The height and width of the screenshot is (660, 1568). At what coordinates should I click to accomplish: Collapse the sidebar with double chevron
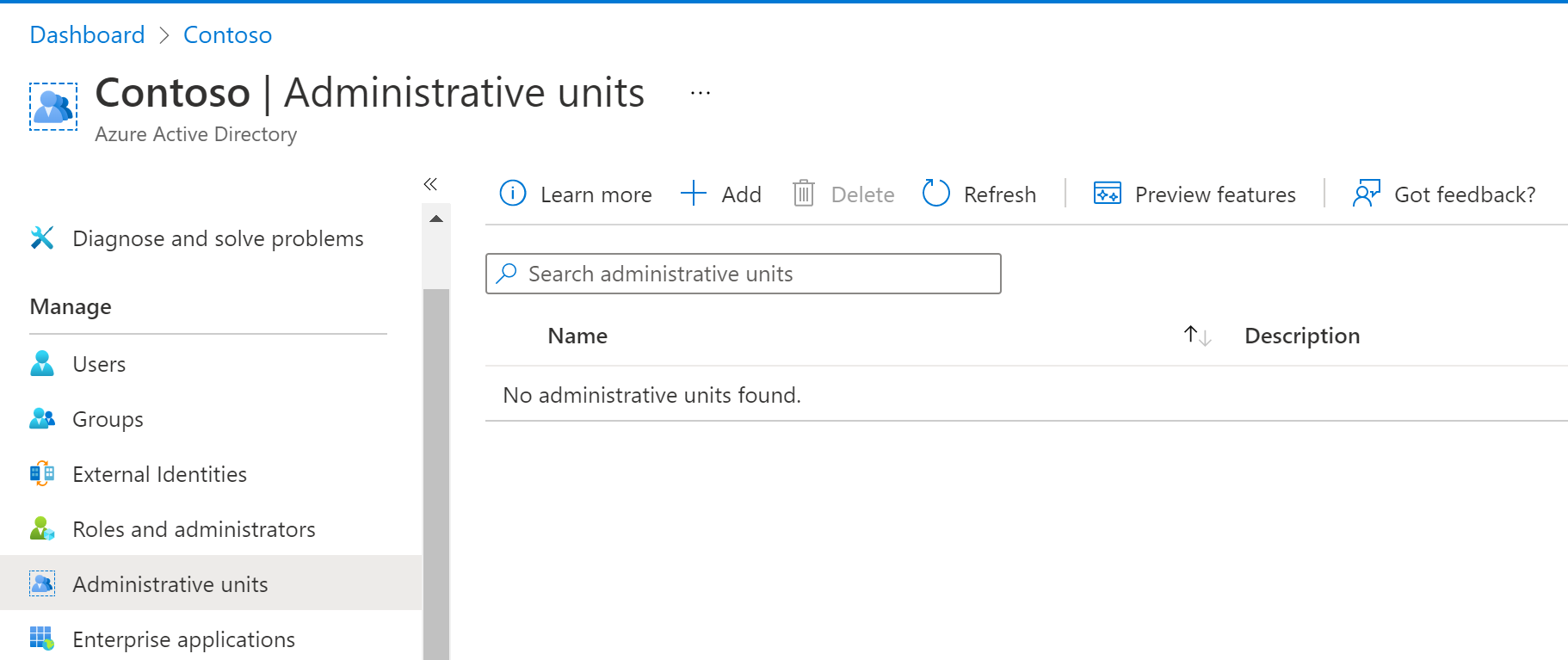pos(430,184)
